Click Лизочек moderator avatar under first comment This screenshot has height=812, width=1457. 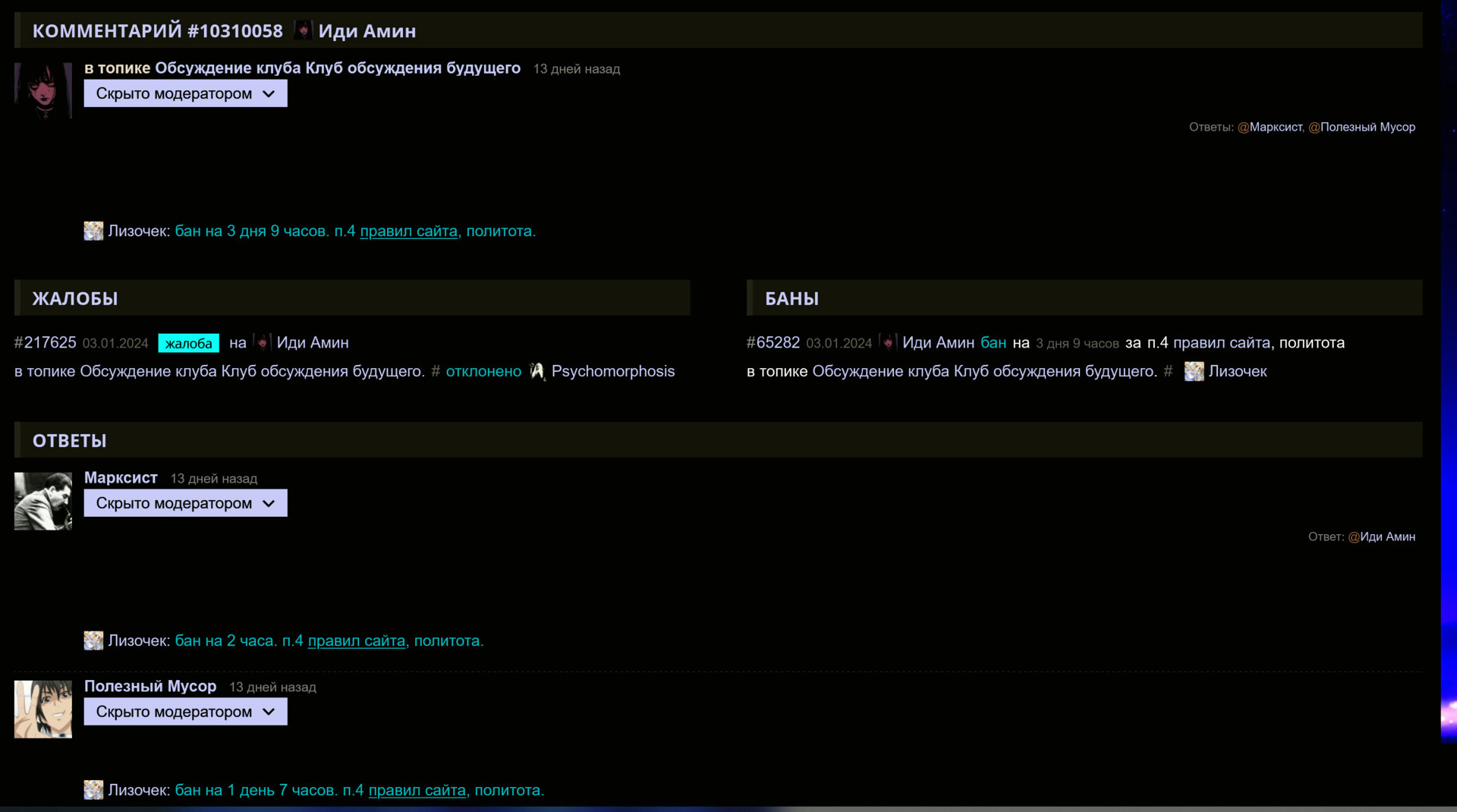(x=93, y=231)
